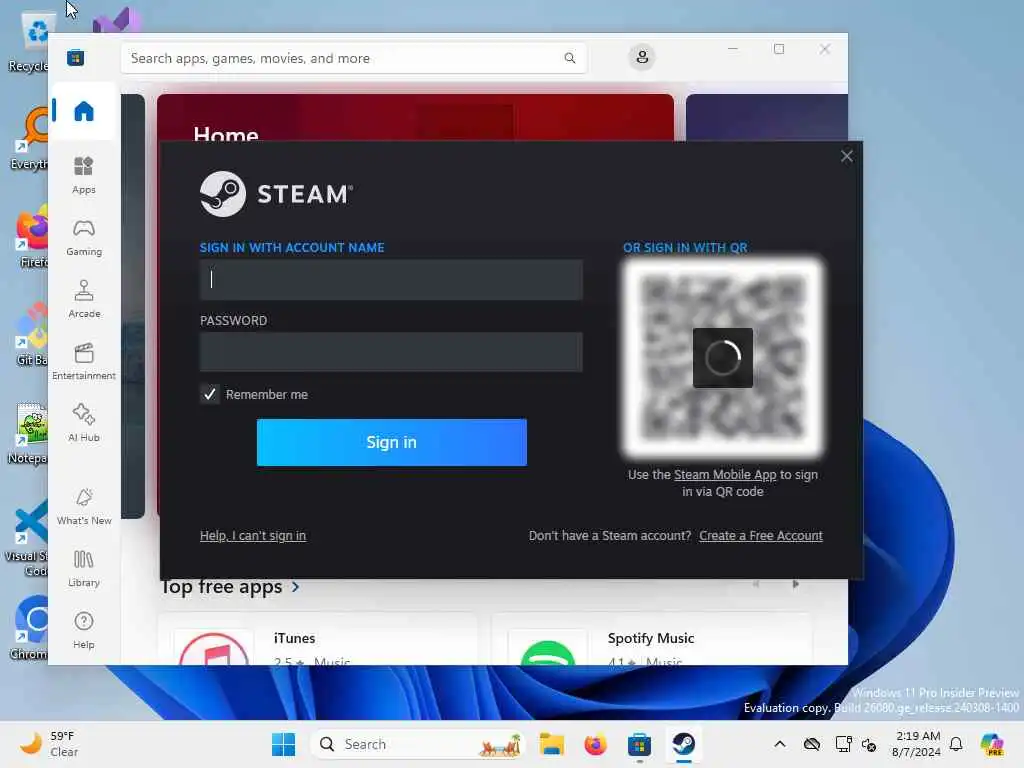Click the magnifier icon in Store search
The width and height of the screenshot is (1024, 768).
tap(569, 58)
